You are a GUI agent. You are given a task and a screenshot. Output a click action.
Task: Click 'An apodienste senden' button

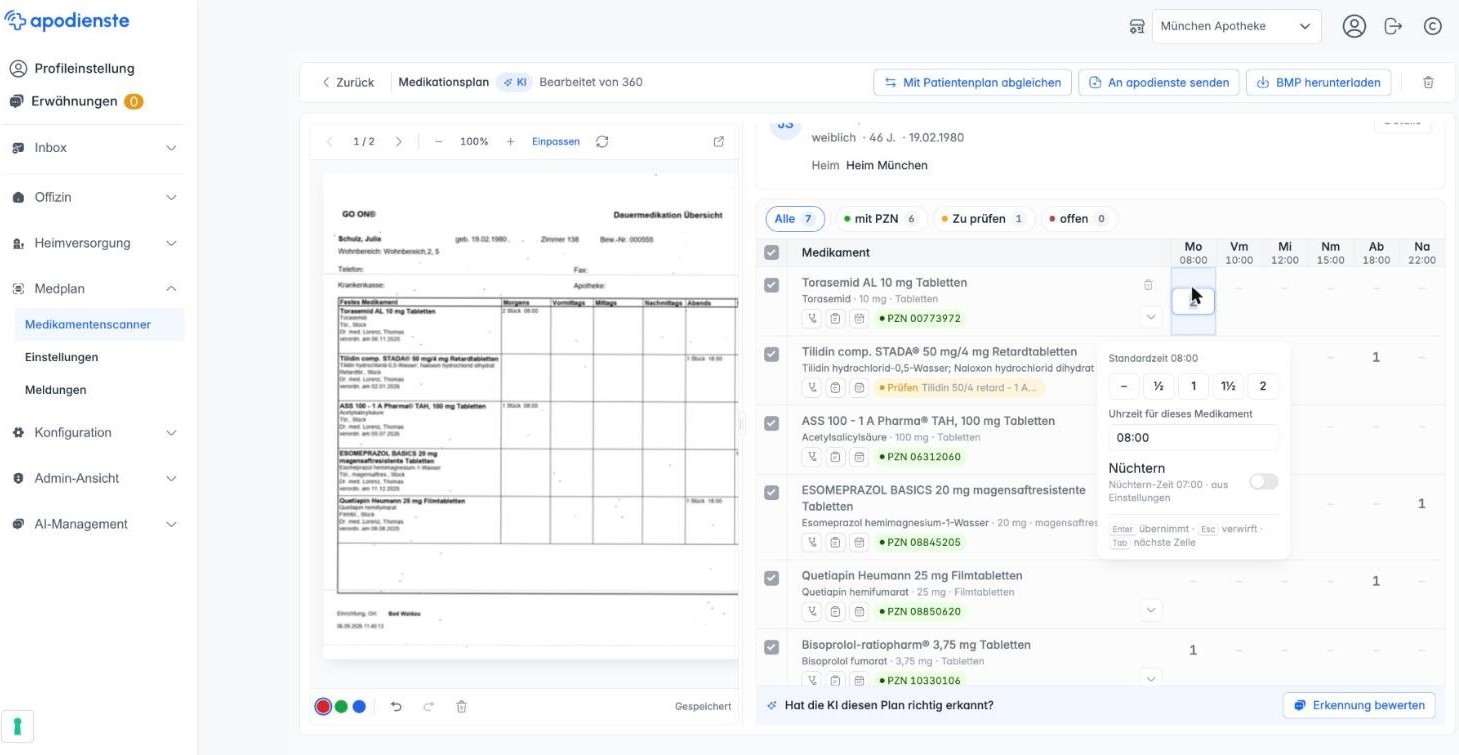(x=1159, y=82)
